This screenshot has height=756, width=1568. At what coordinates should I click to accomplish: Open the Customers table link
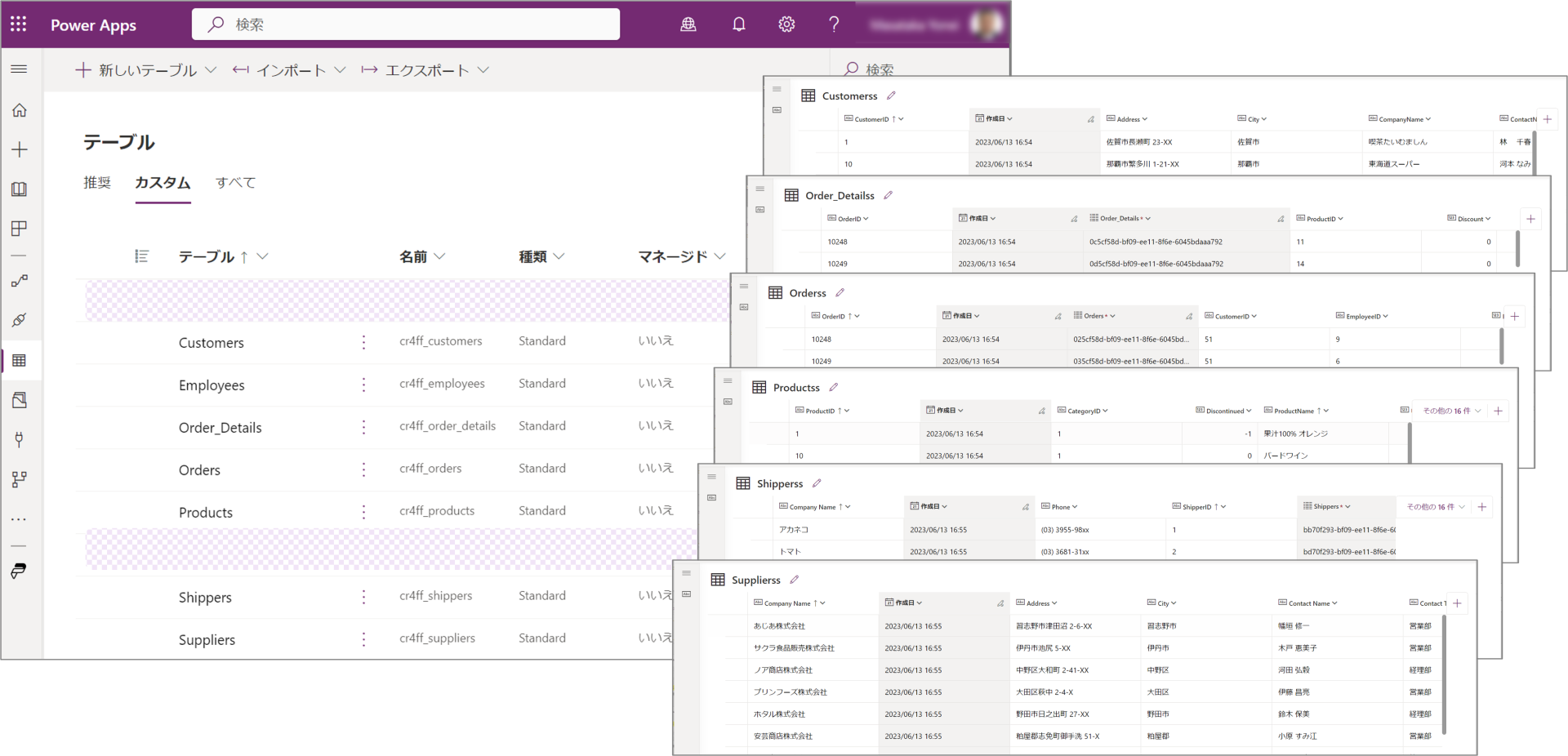(212, 343)
